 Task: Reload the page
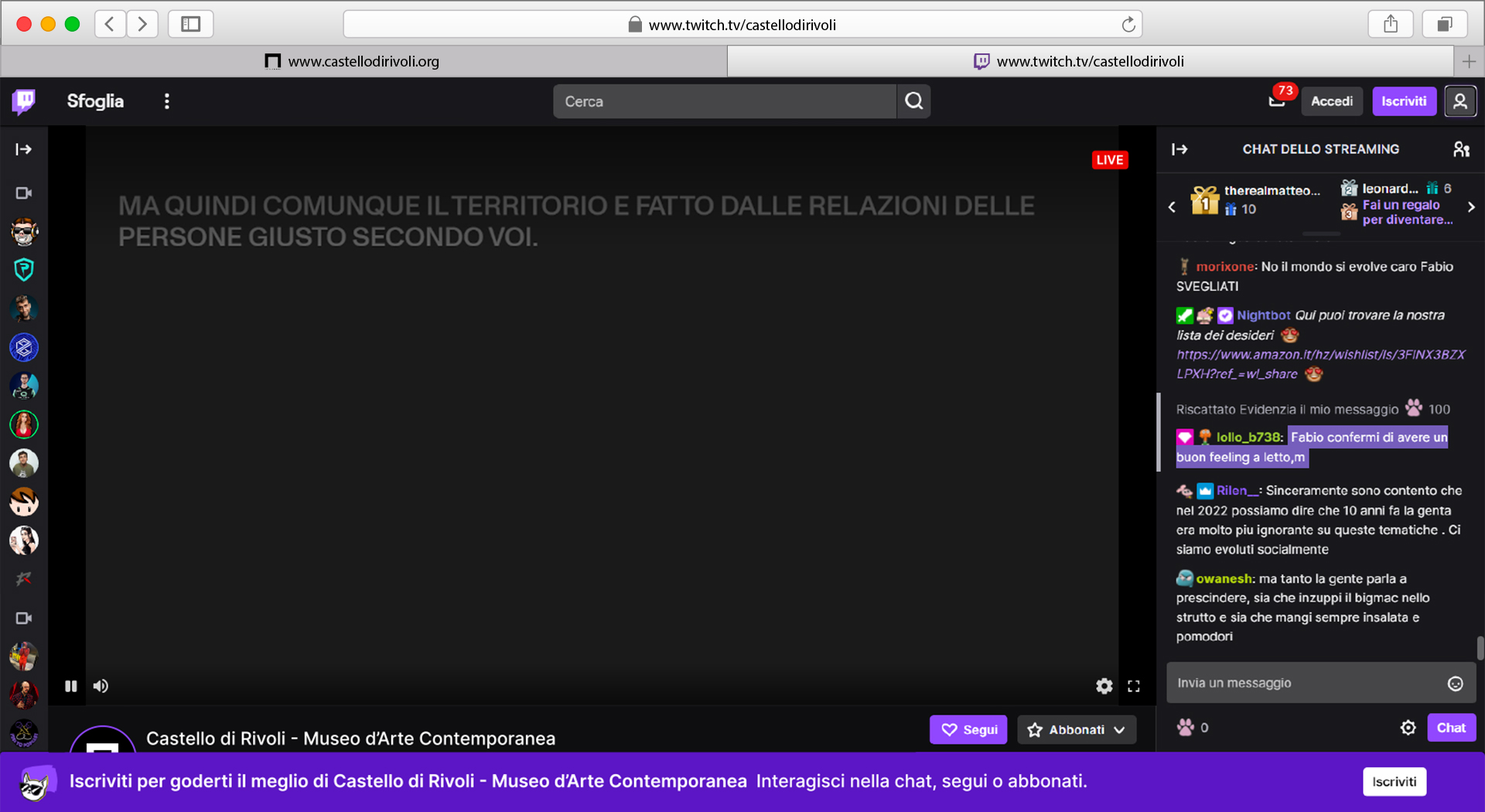[x=1128, y=25]
